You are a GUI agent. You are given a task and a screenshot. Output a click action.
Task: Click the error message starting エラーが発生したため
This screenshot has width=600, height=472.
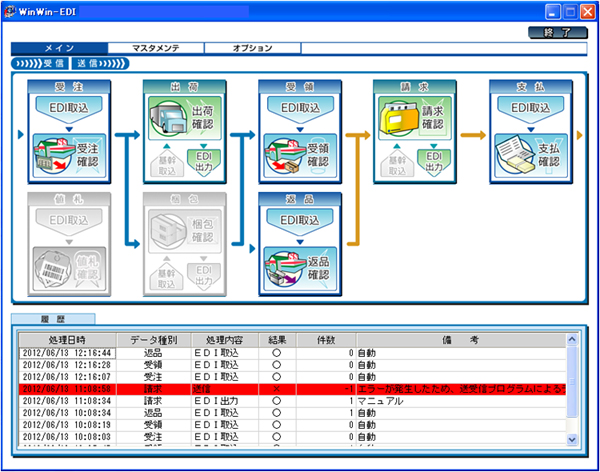pyautogui.click(x=461, y=389)
